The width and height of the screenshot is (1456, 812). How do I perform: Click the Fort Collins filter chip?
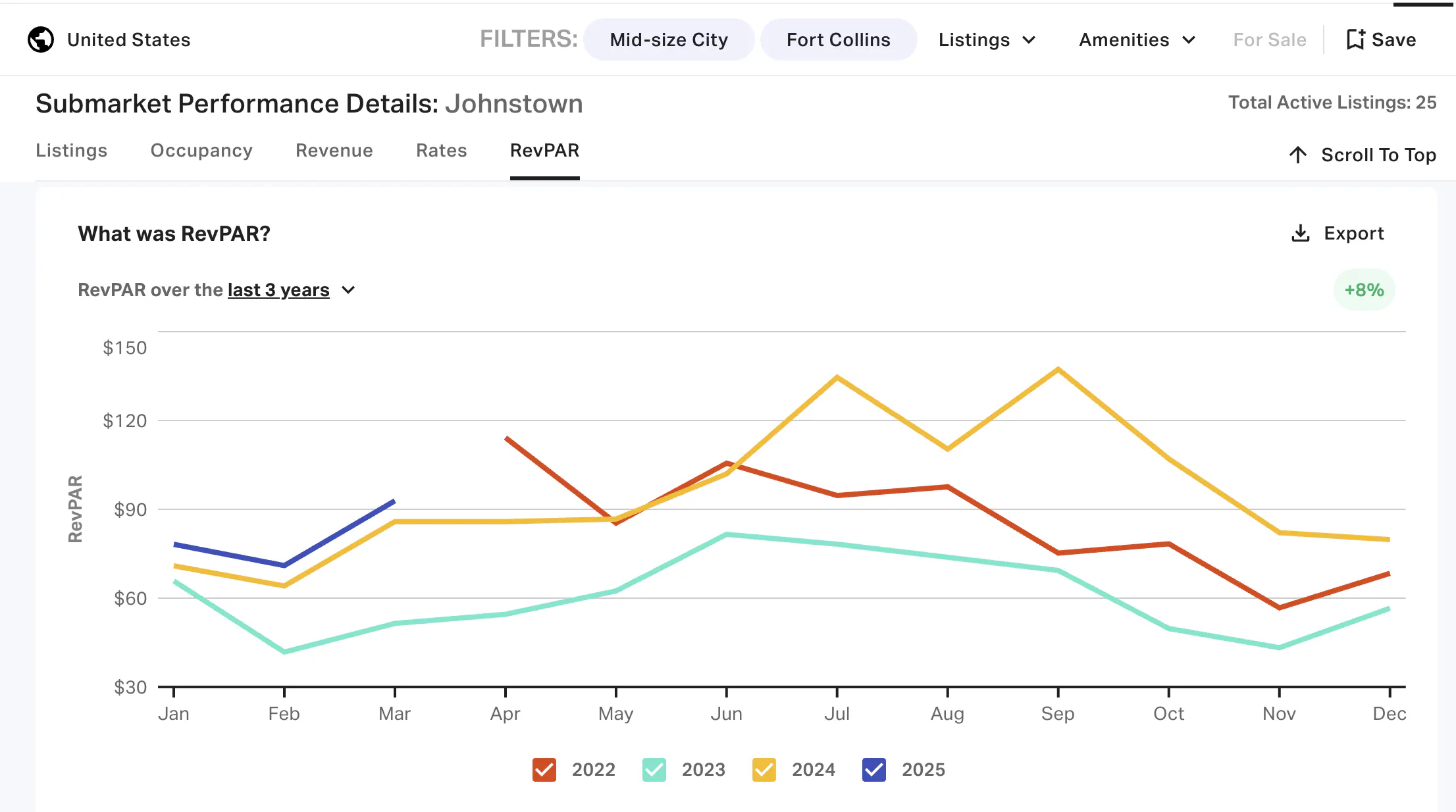[x=839, y=40]
